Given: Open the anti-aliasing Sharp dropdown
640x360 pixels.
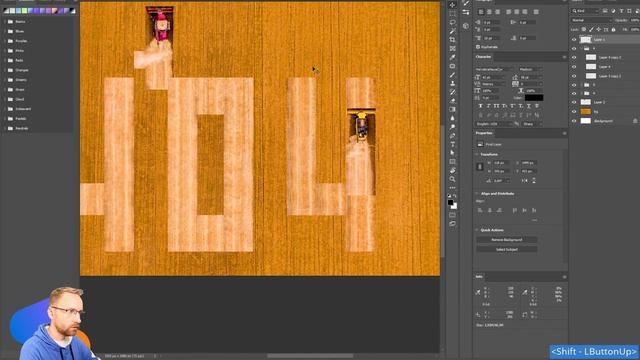Looking at the screenshot, I should (532, 124).
